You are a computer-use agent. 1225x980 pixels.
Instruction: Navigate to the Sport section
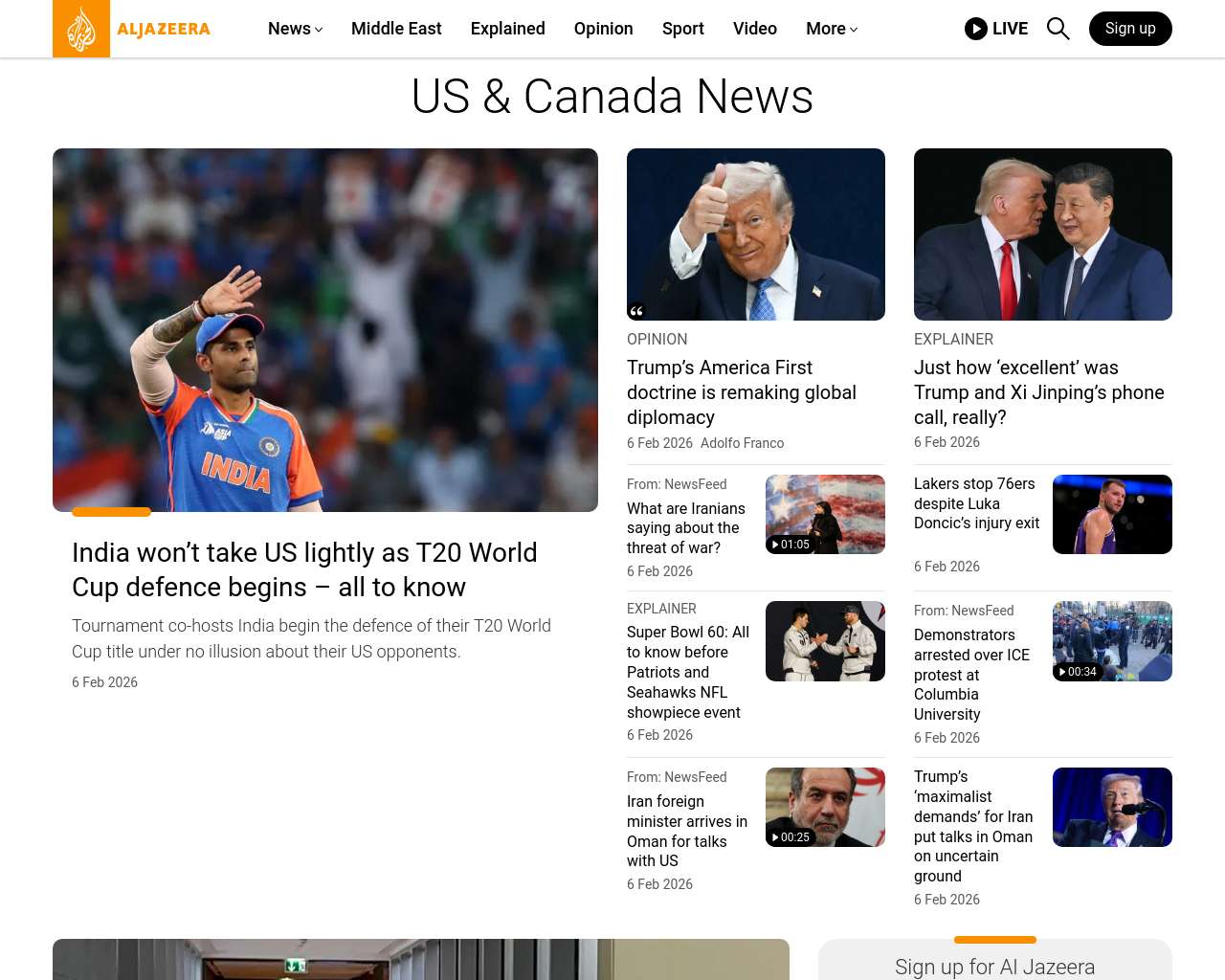coord(683,29)
